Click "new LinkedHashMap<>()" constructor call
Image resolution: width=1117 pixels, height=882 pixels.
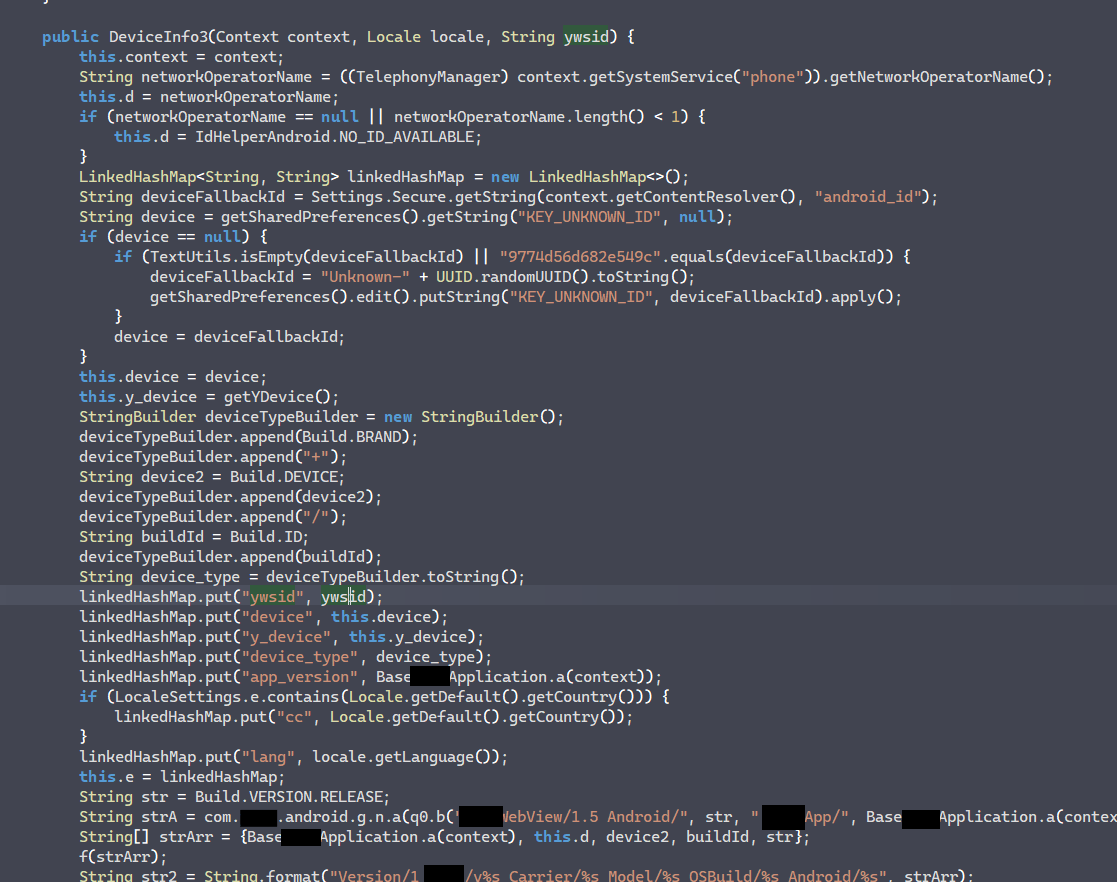point(586,177)
